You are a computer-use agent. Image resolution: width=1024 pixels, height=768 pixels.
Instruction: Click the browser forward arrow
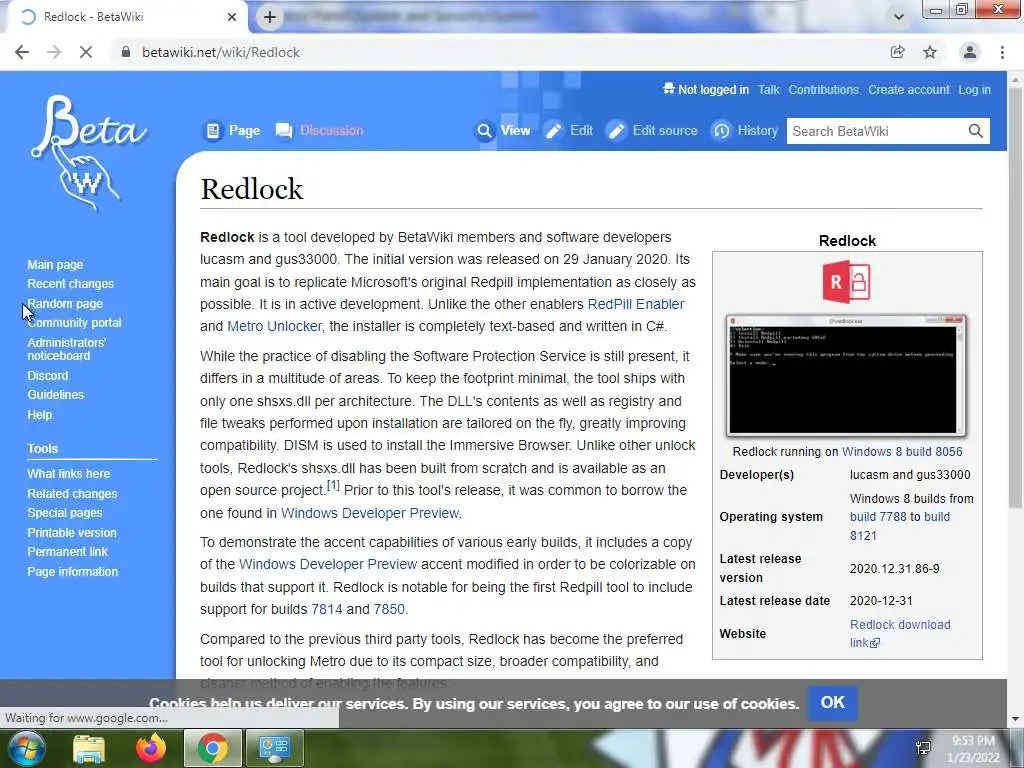[x=54, y=52]
